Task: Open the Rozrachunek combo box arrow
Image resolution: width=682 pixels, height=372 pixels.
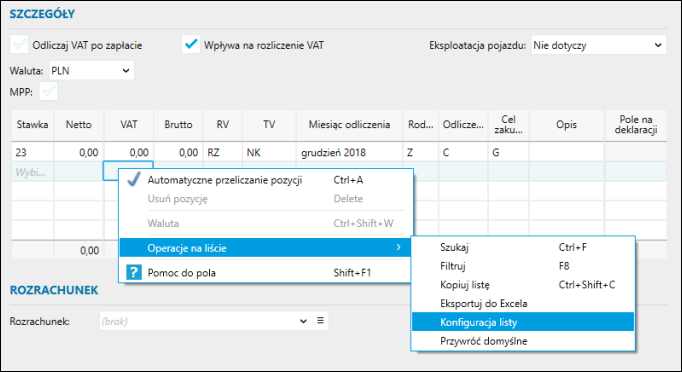Action: tap(303, 322)
